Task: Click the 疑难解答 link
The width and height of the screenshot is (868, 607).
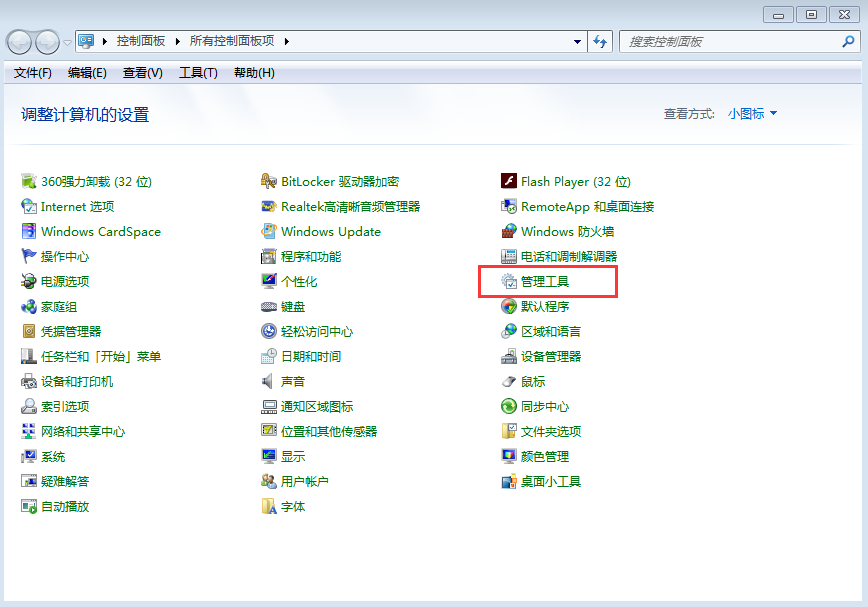Action: pyautogui.click(x=65, y=481)
